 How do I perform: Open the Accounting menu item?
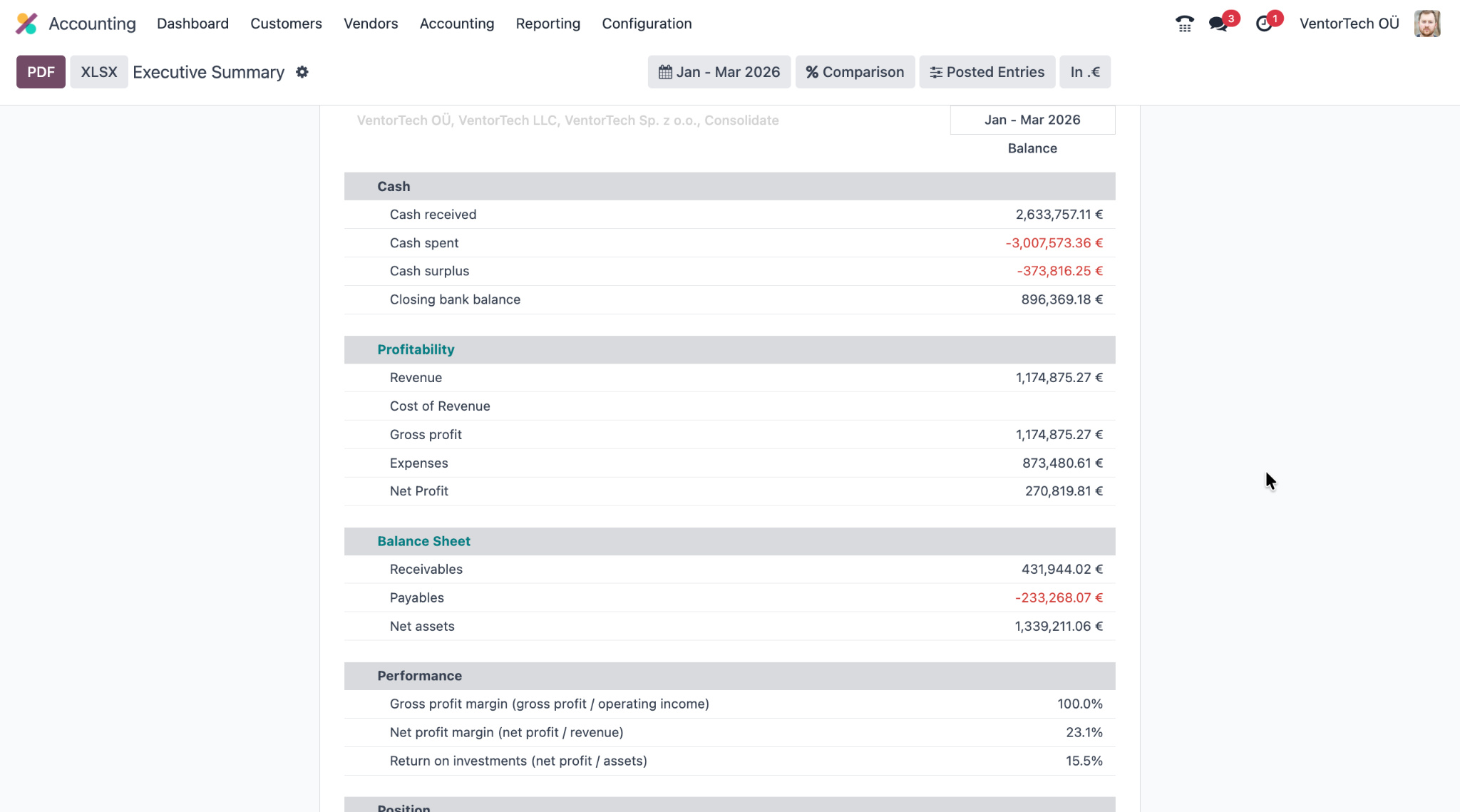coord(457,24)
